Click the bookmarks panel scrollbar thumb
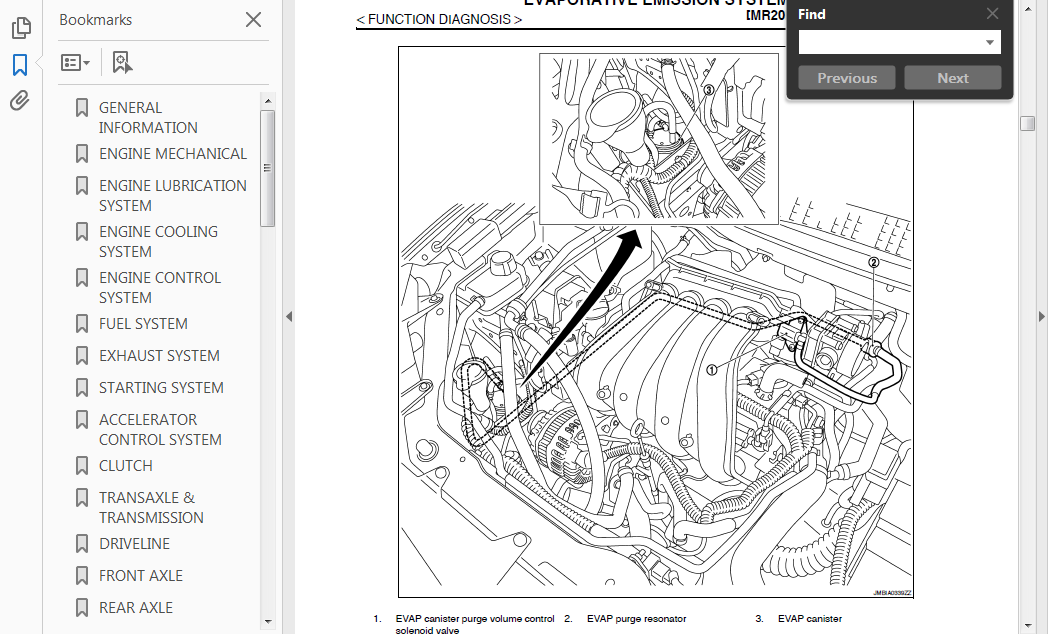 [267, 168]
